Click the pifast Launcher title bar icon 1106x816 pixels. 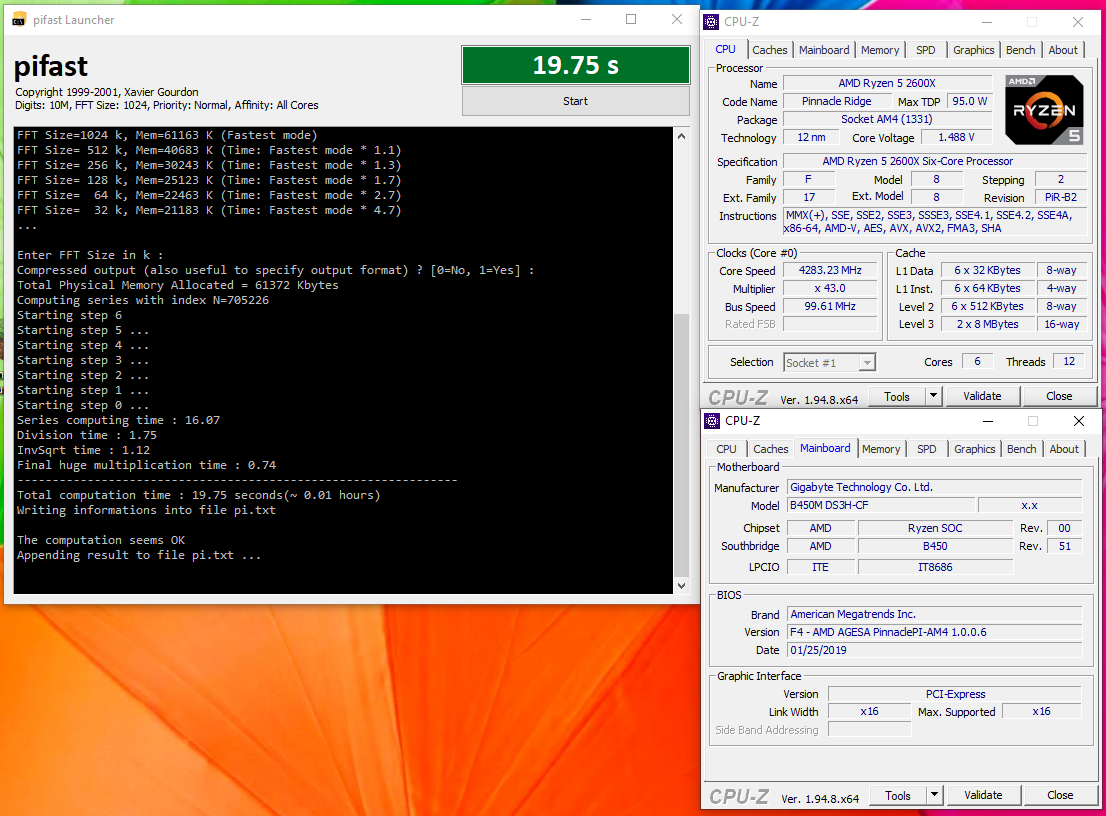pos(19,19)
